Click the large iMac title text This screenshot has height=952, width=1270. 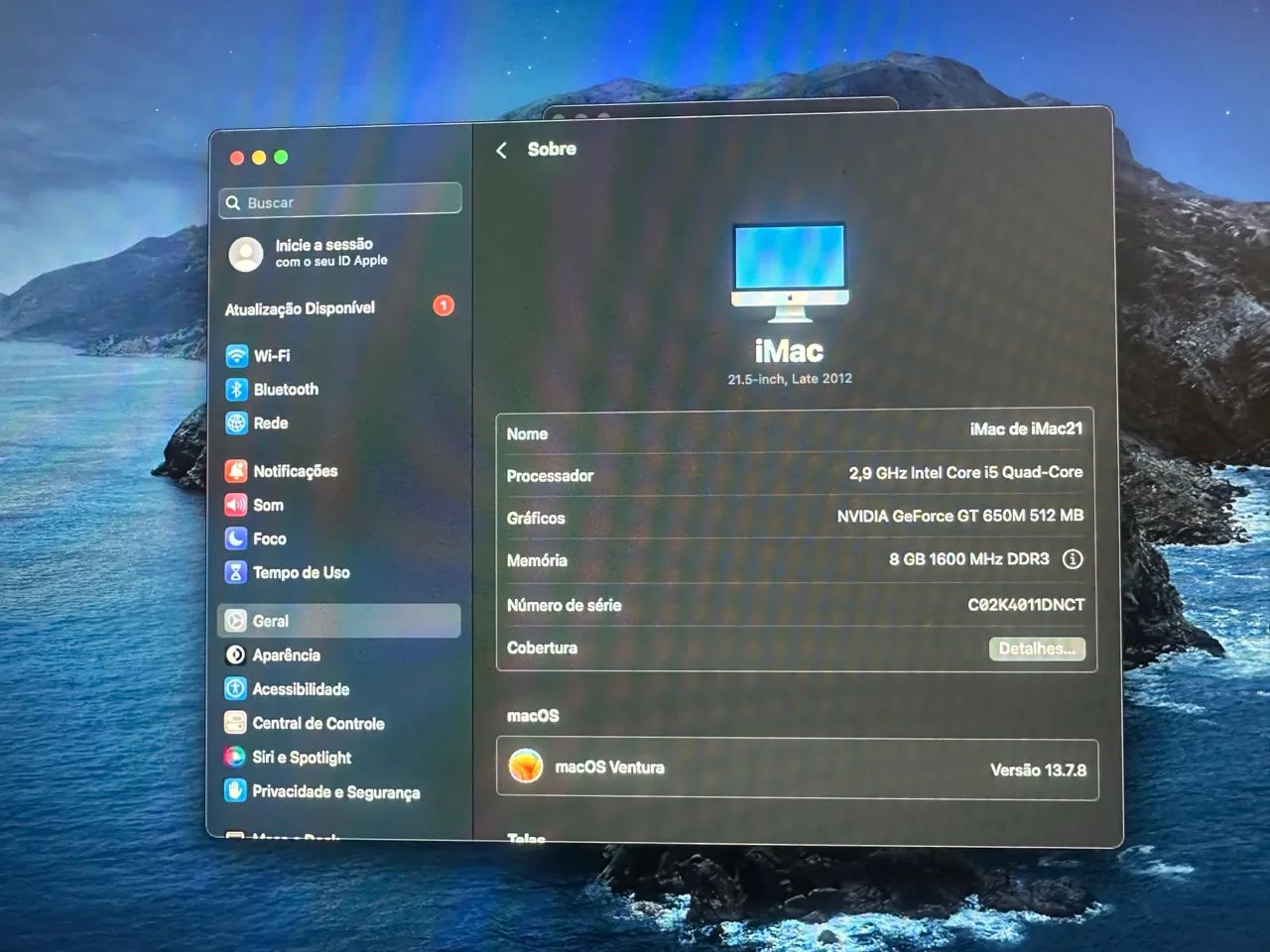789,351
